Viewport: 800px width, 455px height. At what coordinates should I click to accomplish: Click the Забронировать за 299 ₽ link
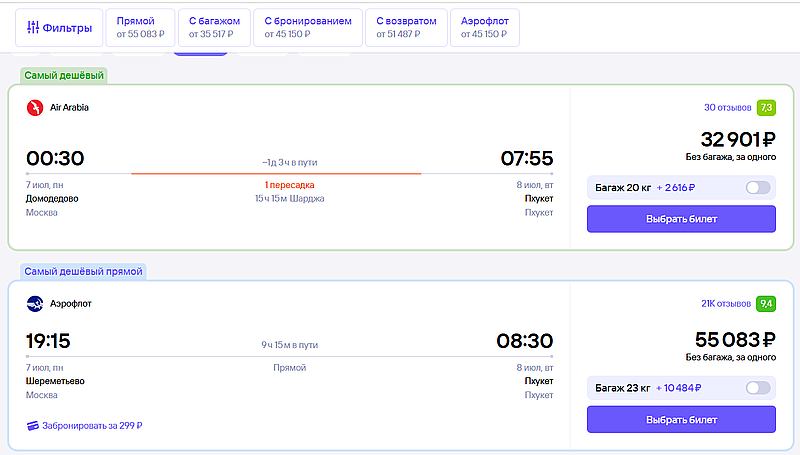(x=92, y=425)
